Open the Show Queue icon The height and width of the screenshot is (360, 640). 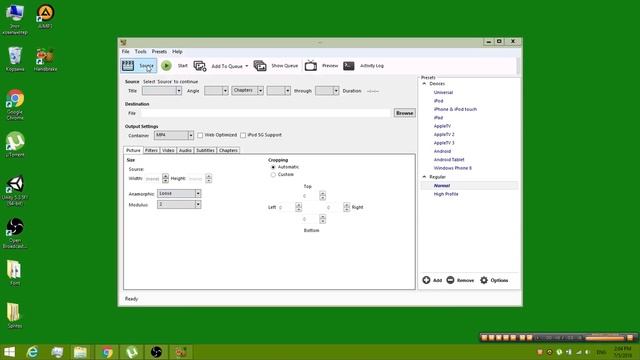coord(260,65)
